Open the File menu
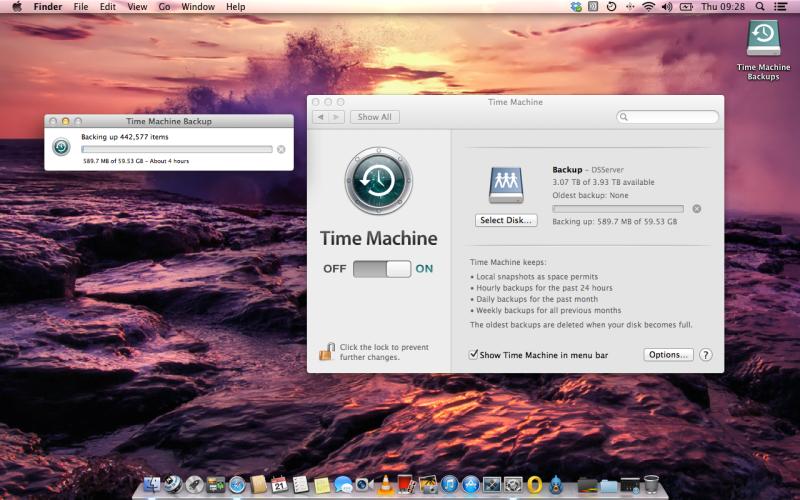Screen dimensions: 800x500 [81, 7]
